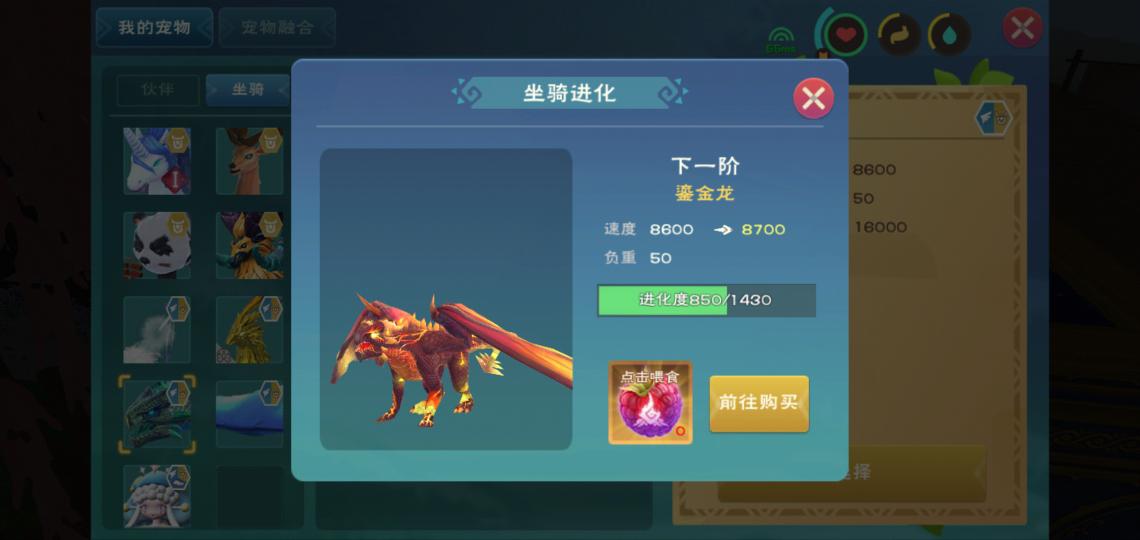Tap the 点击喂食 berry feed item
The width and height of the screenshot is (1140, 540).
click(x=650, y=403)
